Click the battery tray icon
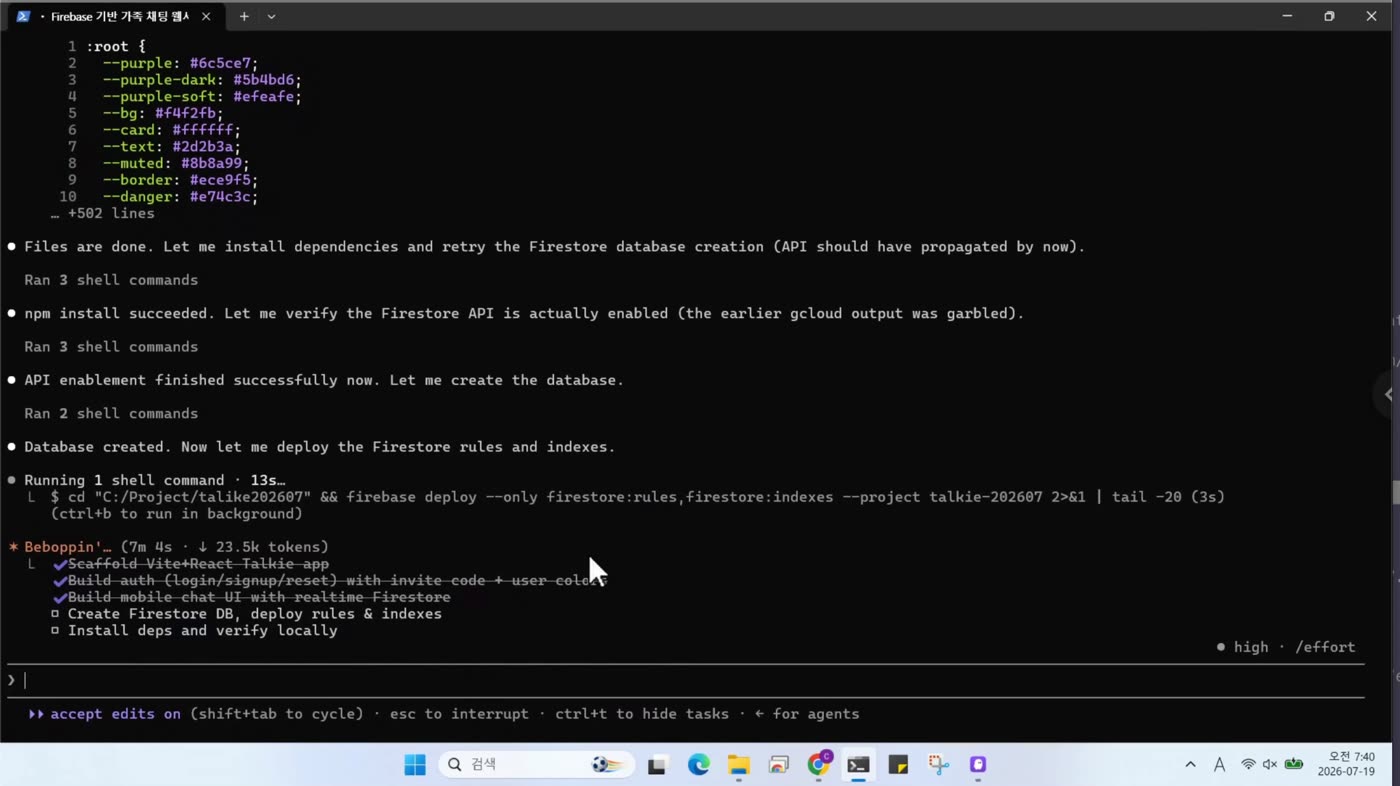 (x=1294, y=765)
